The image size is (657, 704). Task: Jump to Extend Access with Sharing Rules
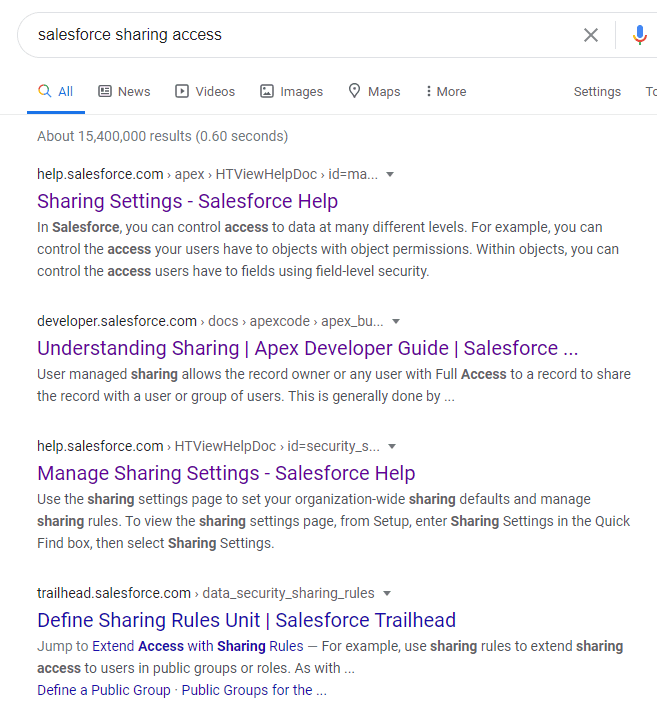[x=198, y=646]
